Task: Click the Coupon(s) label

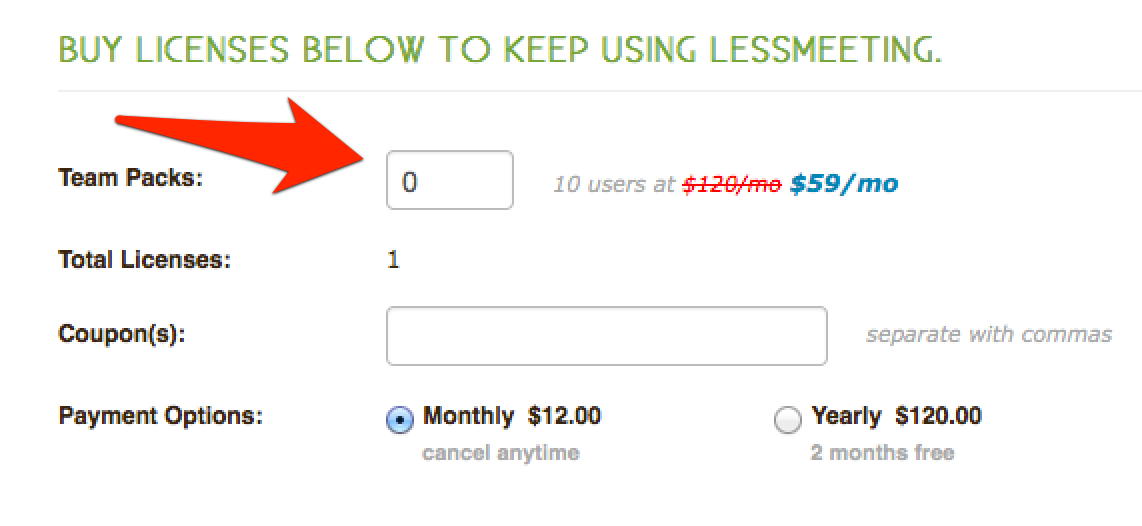Action: pyautogui.click(x=122, y=335)
